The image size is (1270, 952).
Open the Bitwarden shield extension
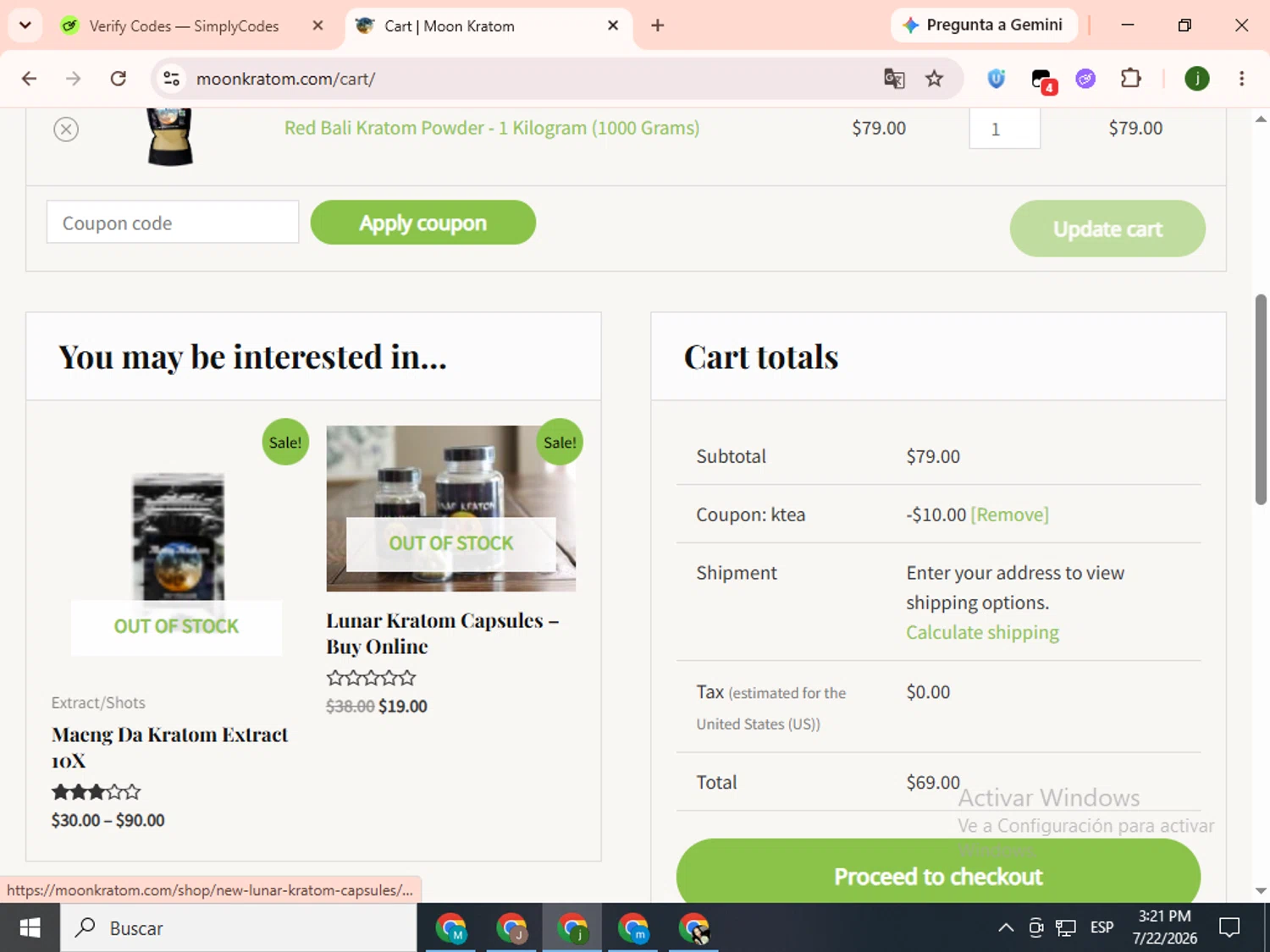tap(997, 79)
